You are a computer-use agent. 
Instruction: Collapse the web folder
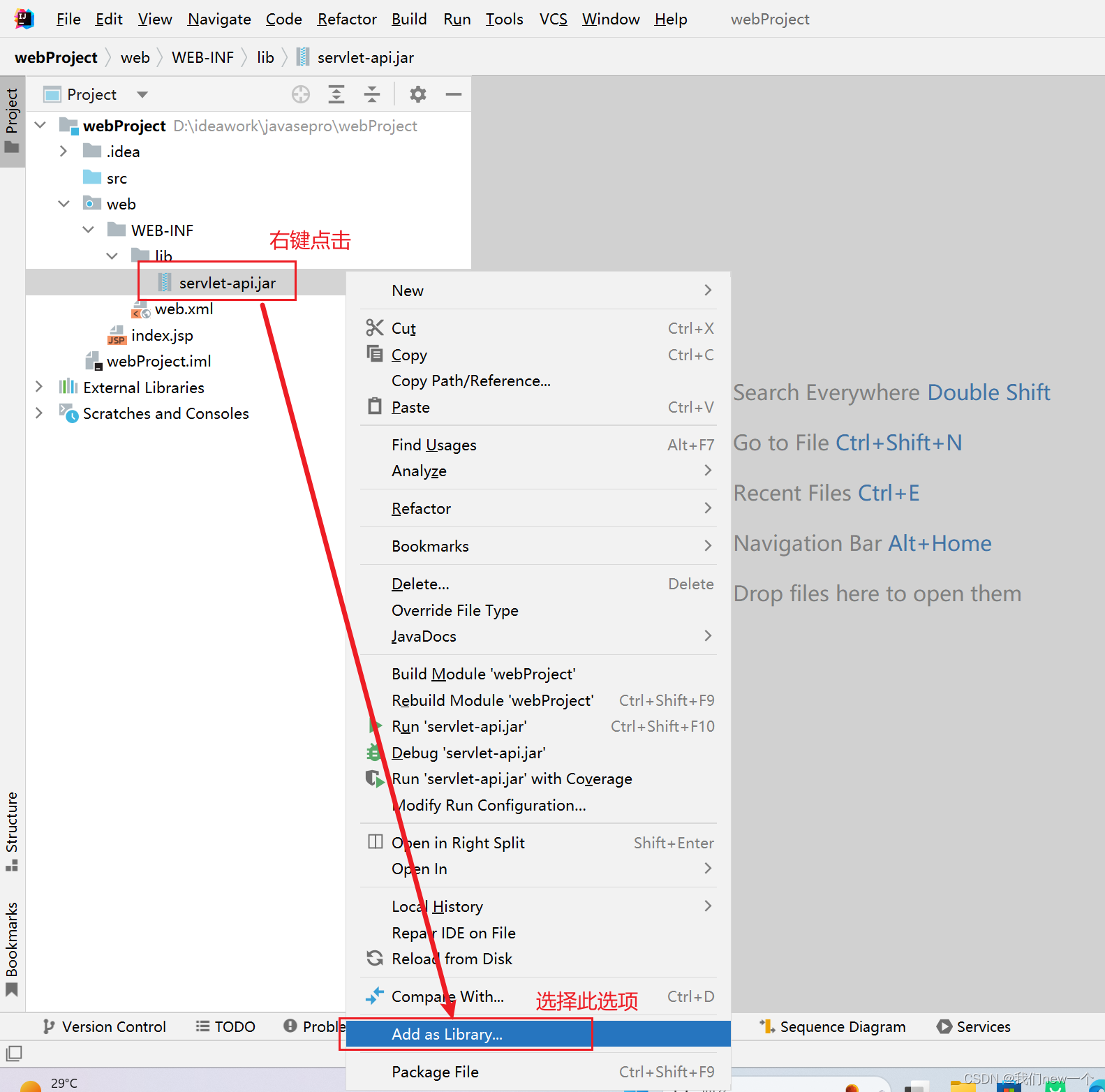(64, 204)
